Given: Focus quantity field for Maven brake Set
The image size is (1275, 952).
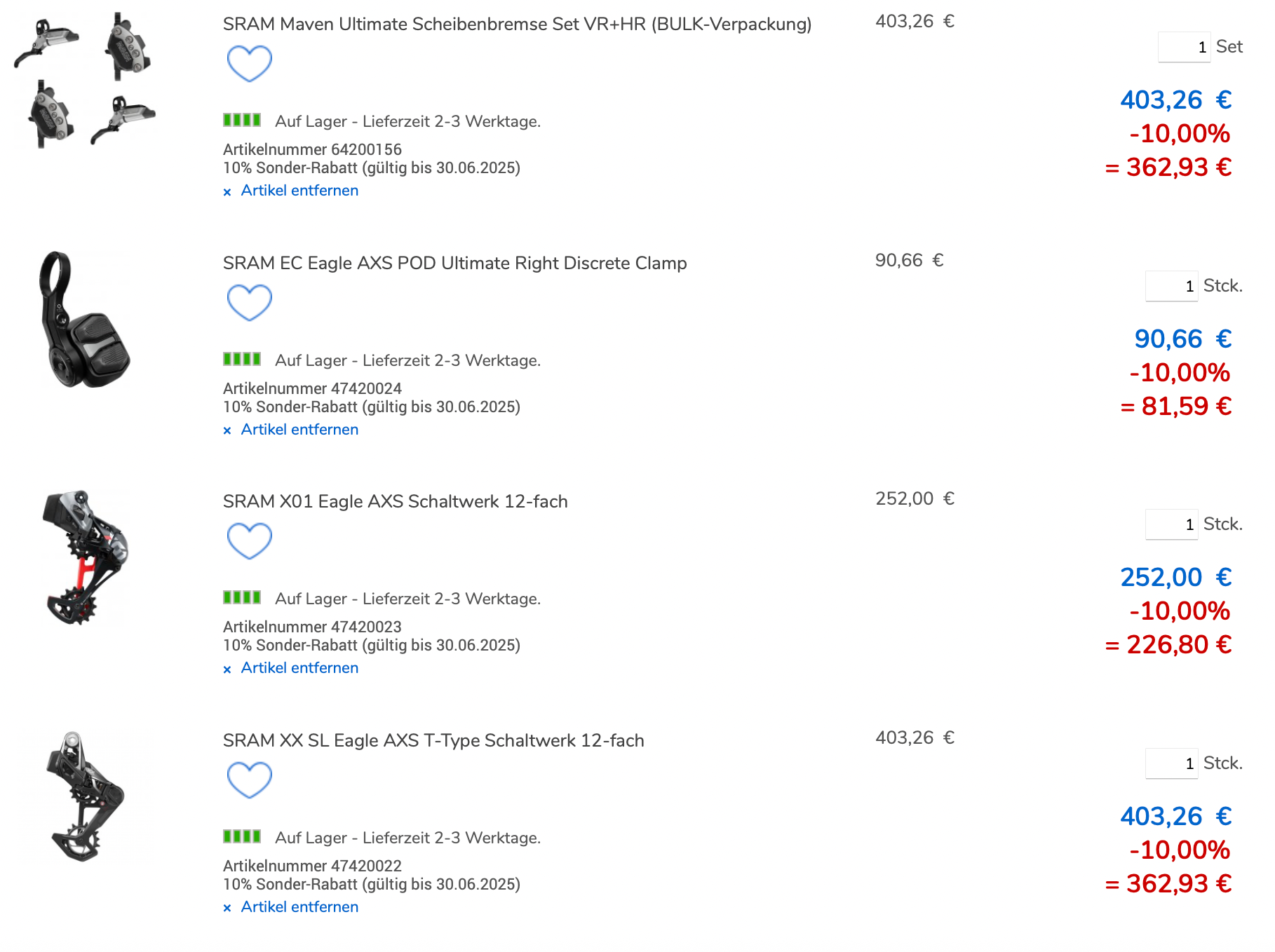Looking at the screenshot, I should coord(1184,47).
